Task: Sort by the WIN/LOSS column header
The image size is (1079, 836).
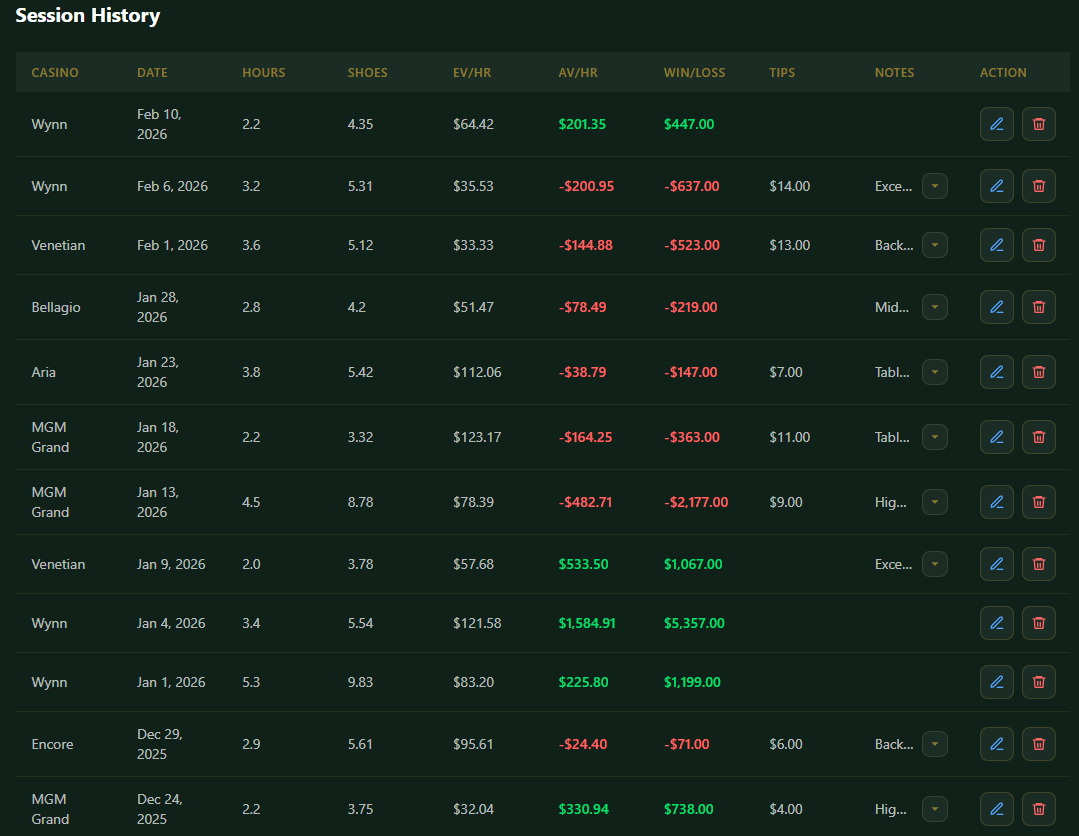Action: click(x=692, y=72)
